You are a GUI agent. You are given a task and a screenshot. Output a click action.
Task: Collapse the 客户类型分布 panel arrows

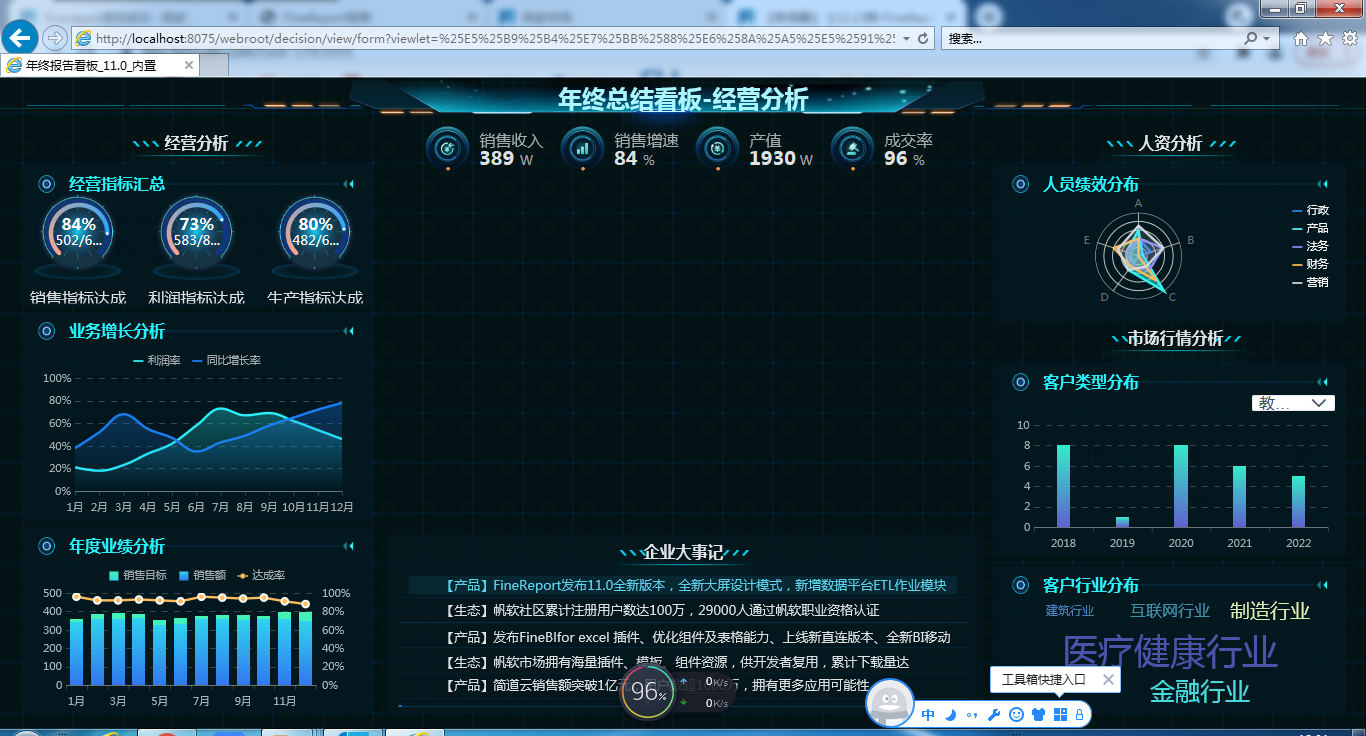pos(1323,382)
